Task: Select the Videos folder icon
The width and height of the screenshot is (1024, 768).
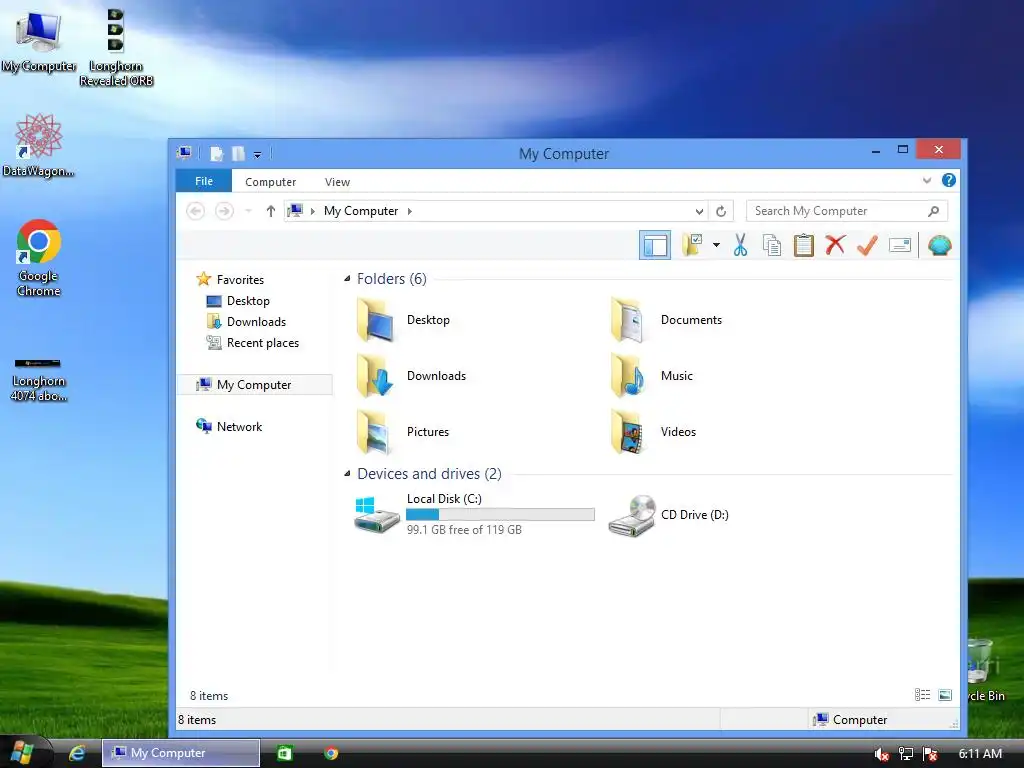Action: click(628, 432)
